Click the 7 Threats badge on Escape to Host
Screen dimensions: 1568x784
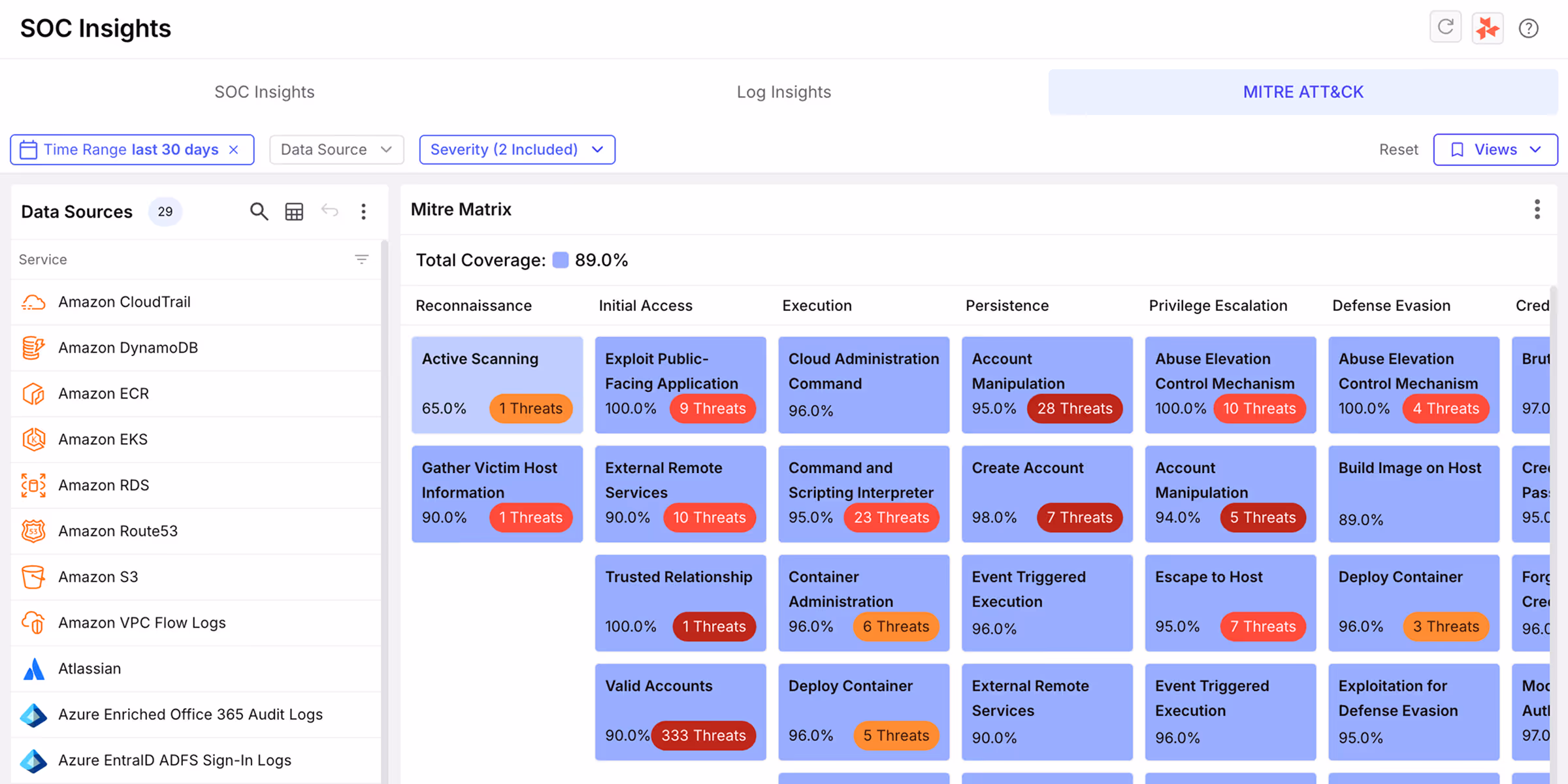click(x=1263, y=627)
